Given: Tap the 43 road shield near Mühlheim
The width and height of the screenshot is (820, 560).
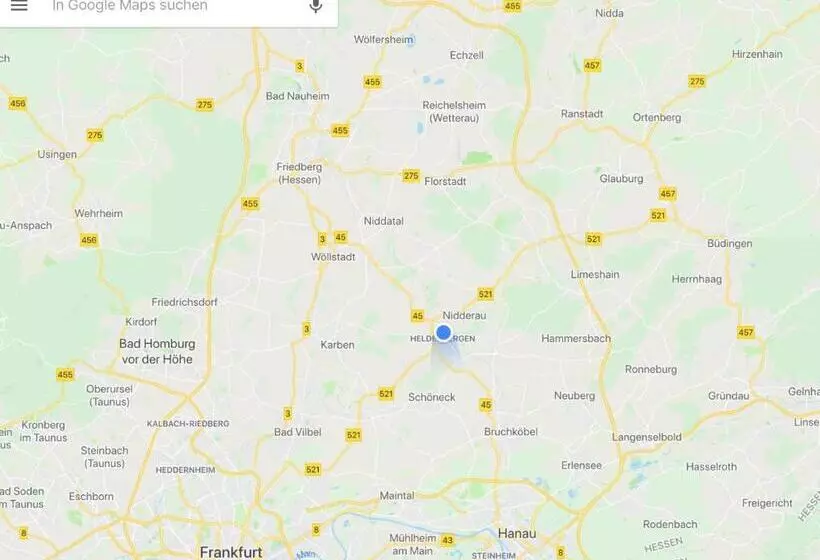Looking at the screenshot, I should coord(447,540).
